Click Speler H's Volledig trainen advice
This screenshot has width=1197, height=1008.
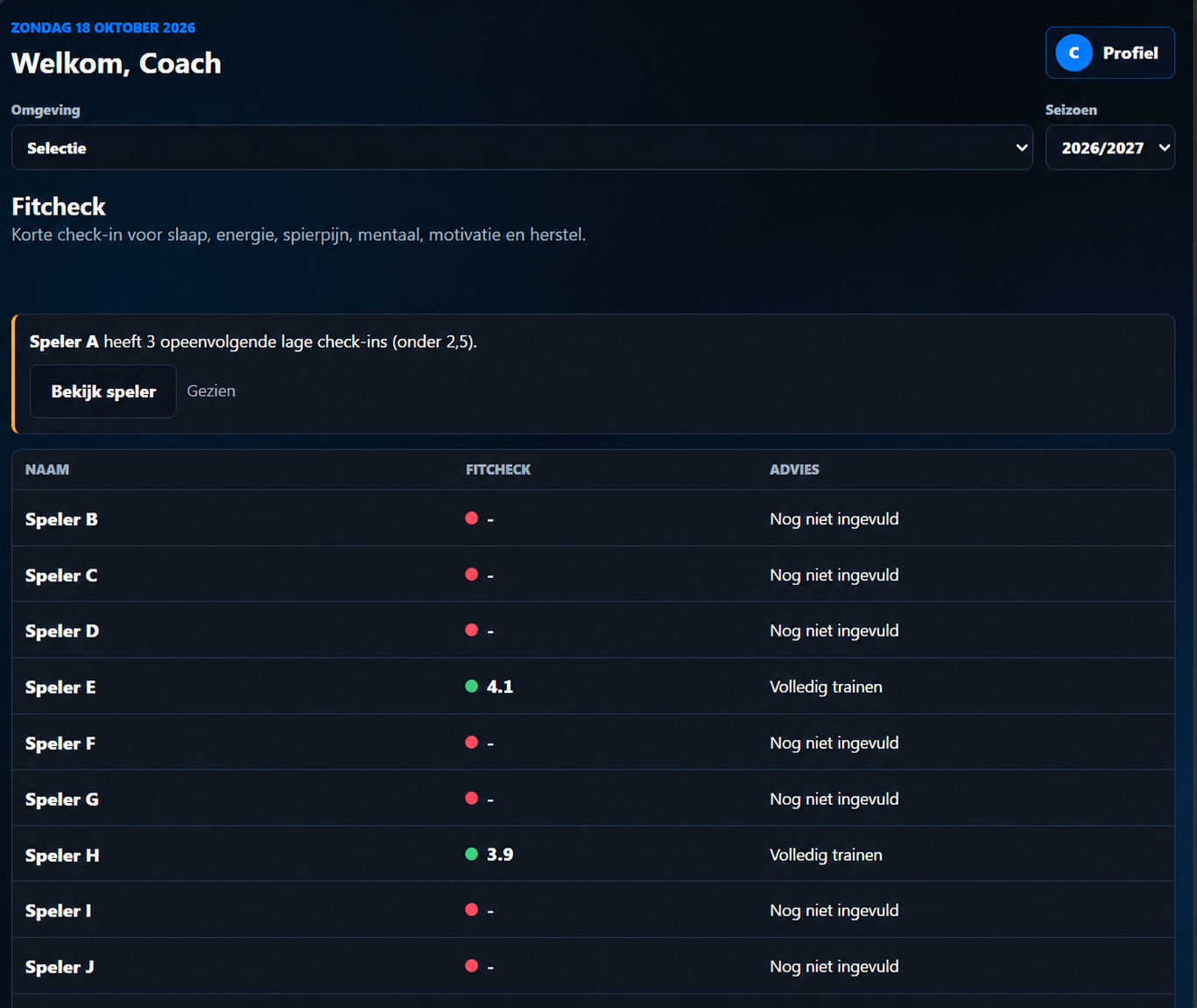(826, 855)
